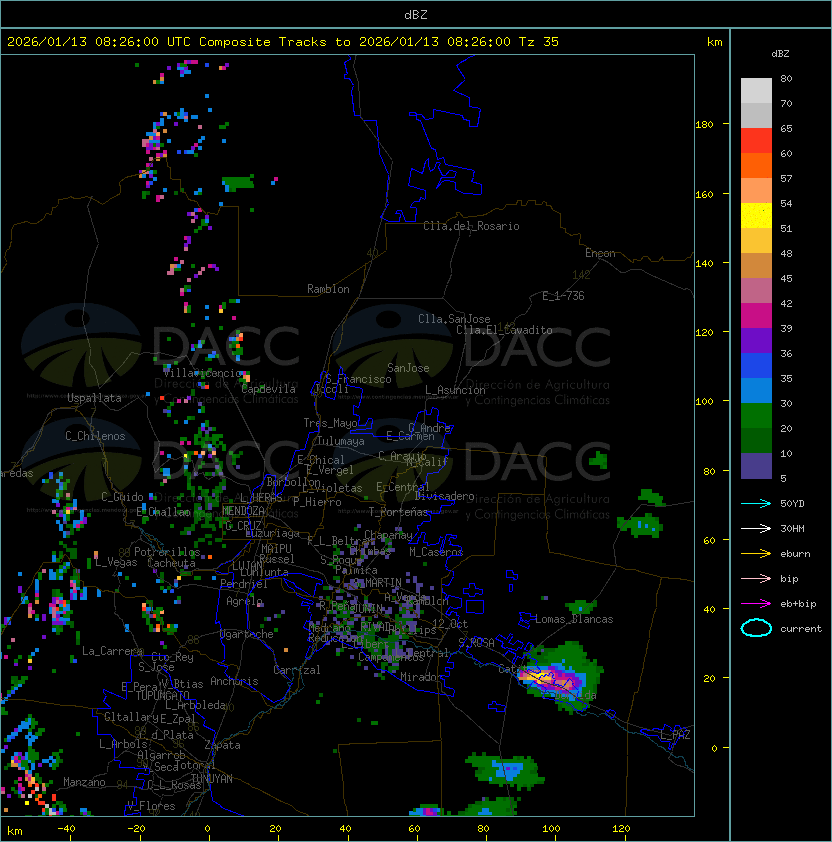Click the wide green echo north of Villavicencio

tap(237, 183)
